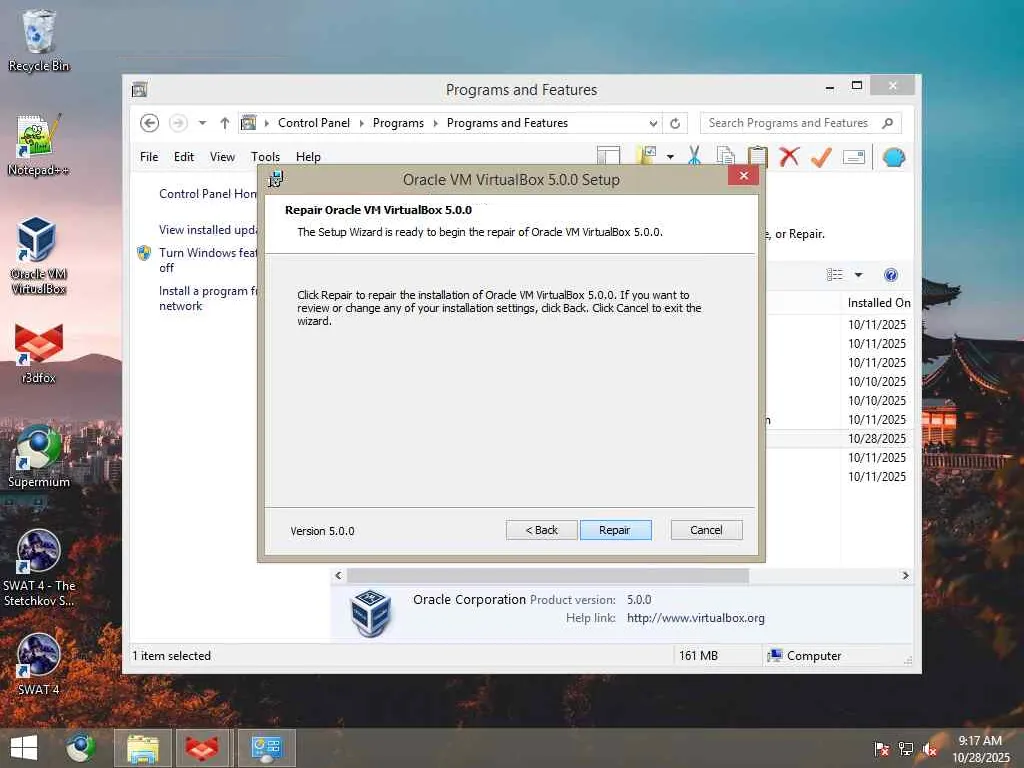Open the Edit menu
1024x768 pixels.
(x=184, y=157)
